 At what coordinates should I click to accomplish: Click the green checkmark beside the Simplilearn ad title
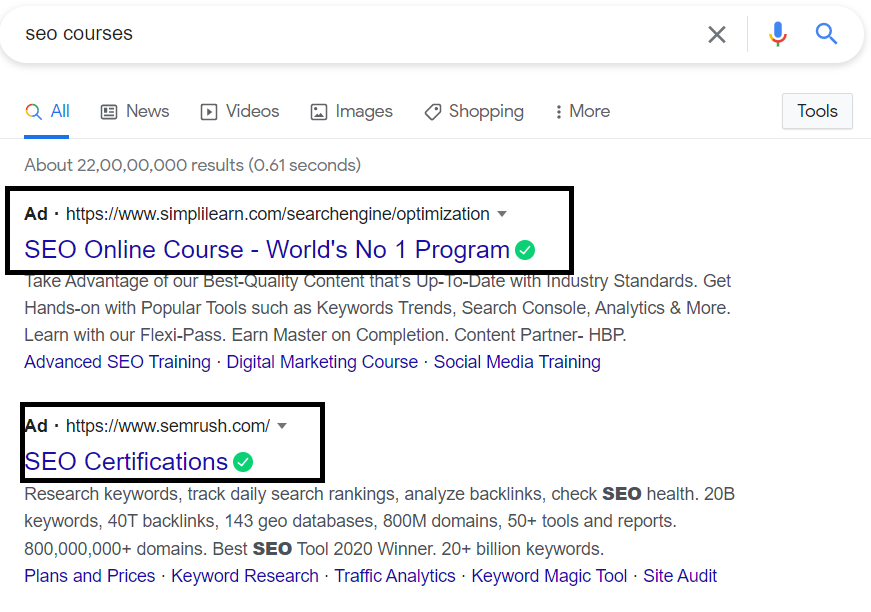point(525,250)
